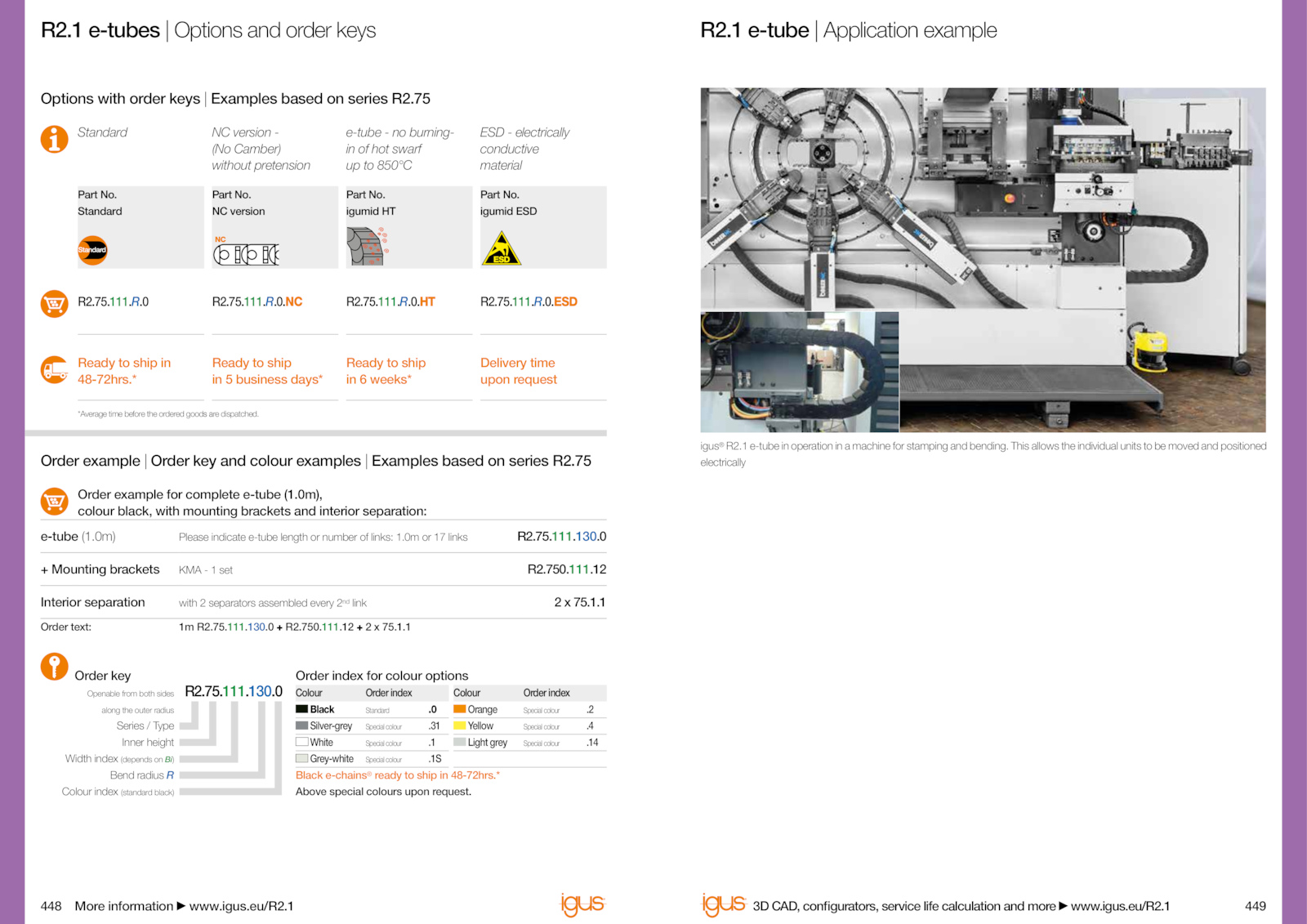The height and width of the screenshot is (924, 1307).
Task: Click the 'Application example' page title
Action: (910, 30)
